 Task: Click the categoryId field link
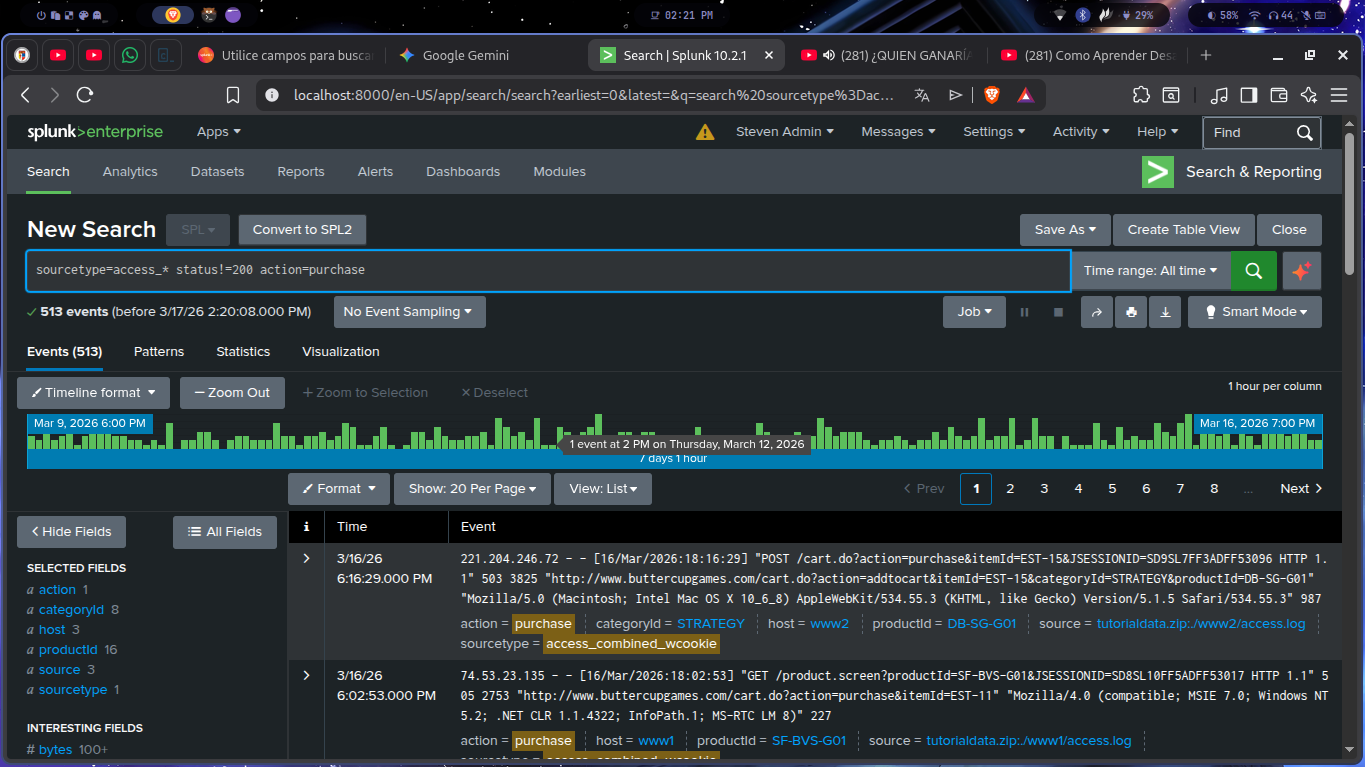71,610
